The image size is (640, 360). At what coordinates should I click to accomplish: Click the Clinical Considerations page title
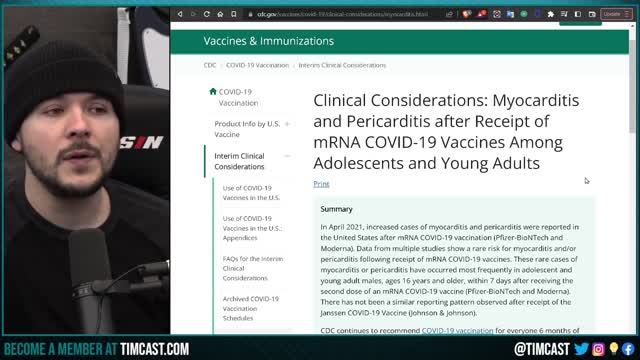(x=446, y=131)
